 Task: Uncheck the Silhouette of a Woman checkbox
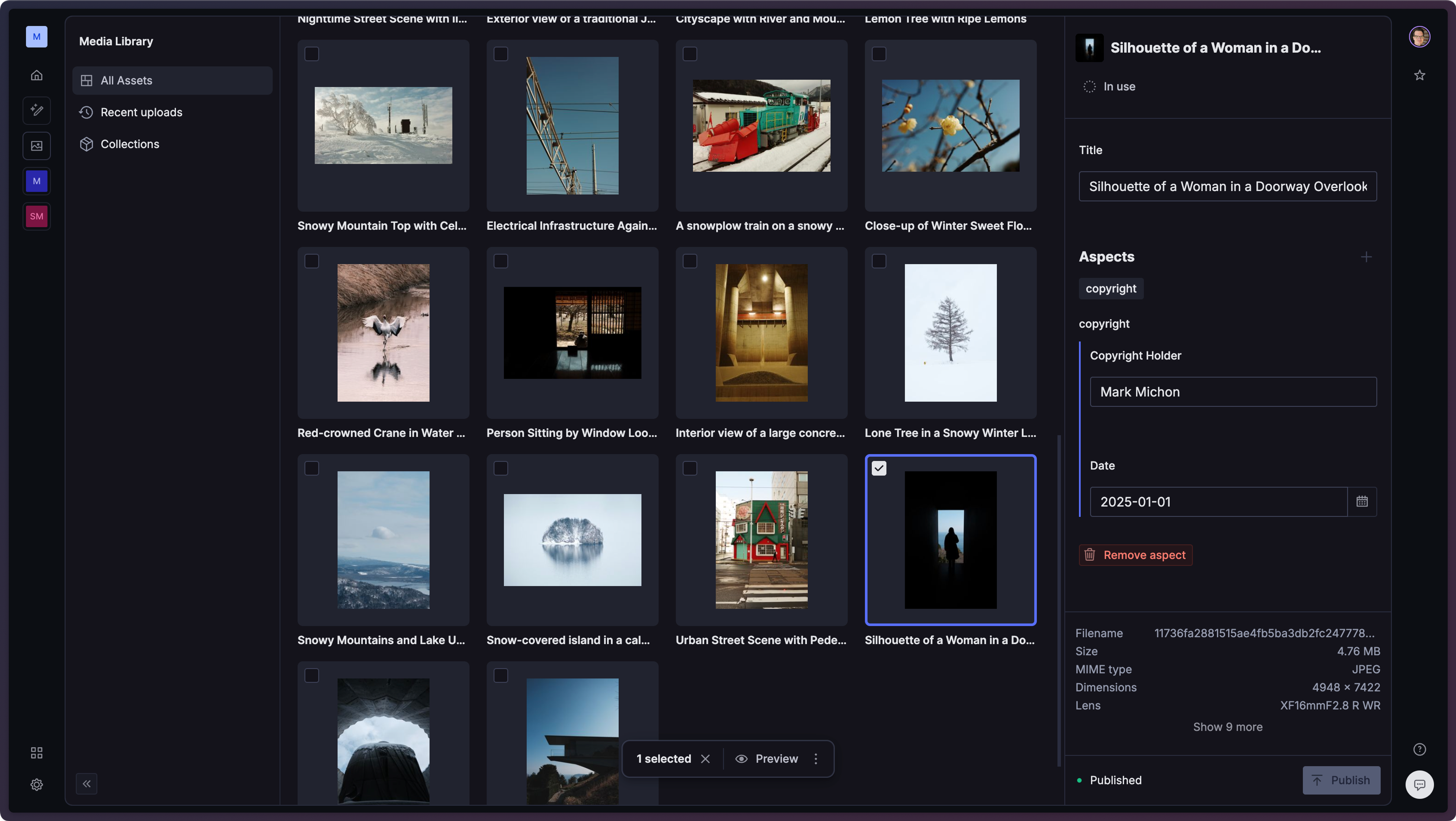point(879,468)
